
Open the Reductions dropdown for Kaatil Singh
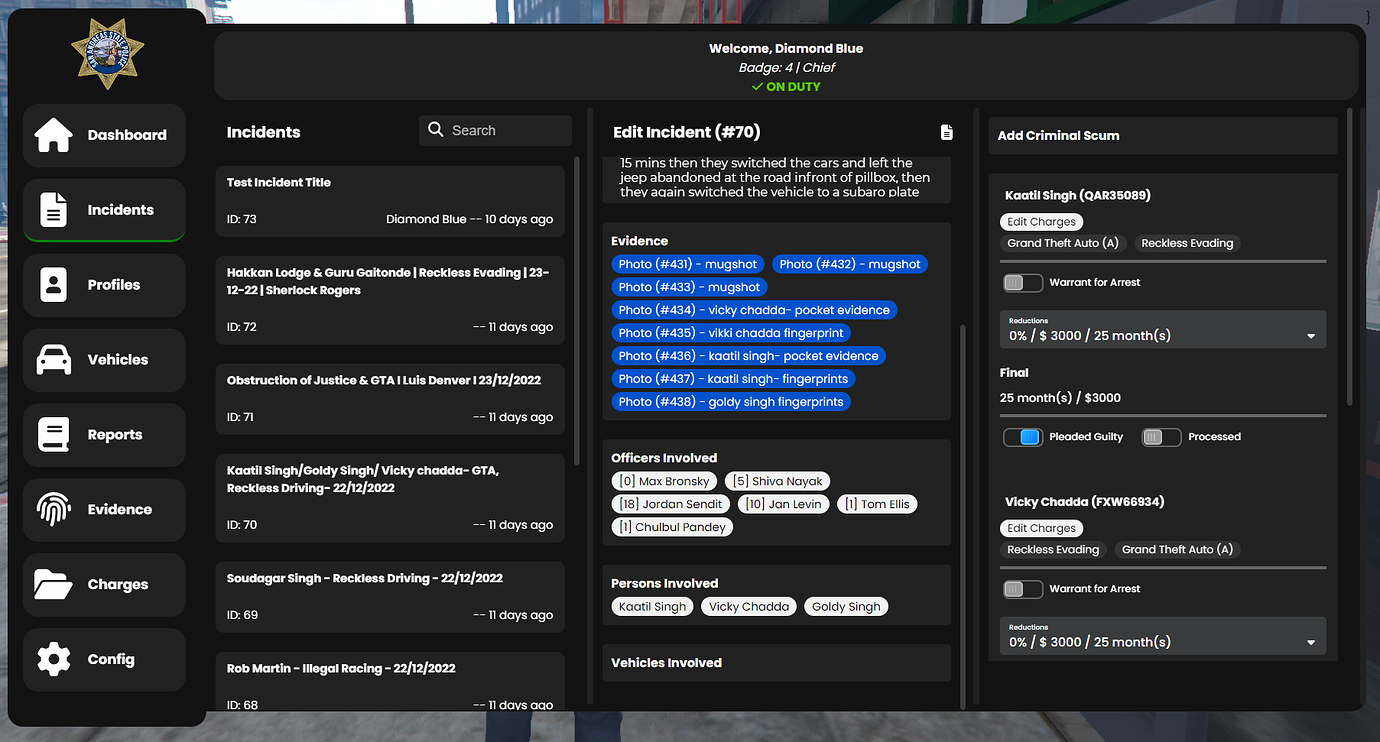[x=1162, y=329]
